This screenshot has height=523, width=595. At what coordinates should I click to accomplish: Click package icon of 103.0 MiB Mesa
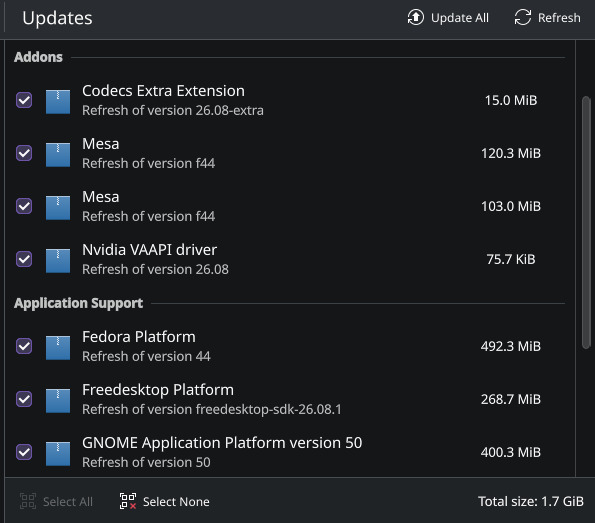pos(58,208)
